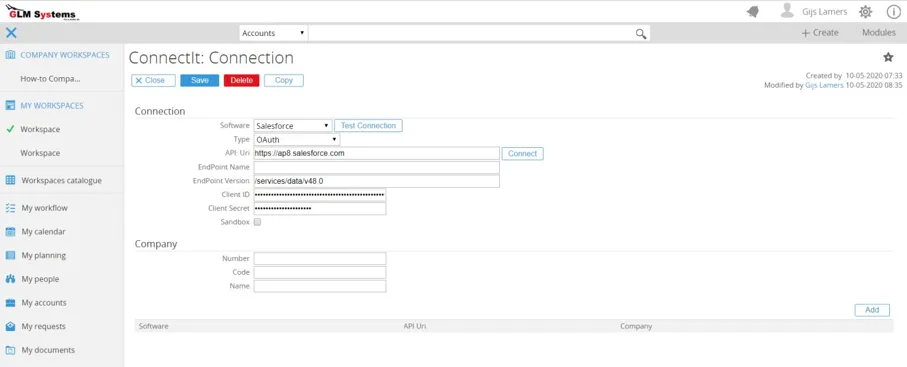
Task: Click the Software column header
Action: pos(153,326)
